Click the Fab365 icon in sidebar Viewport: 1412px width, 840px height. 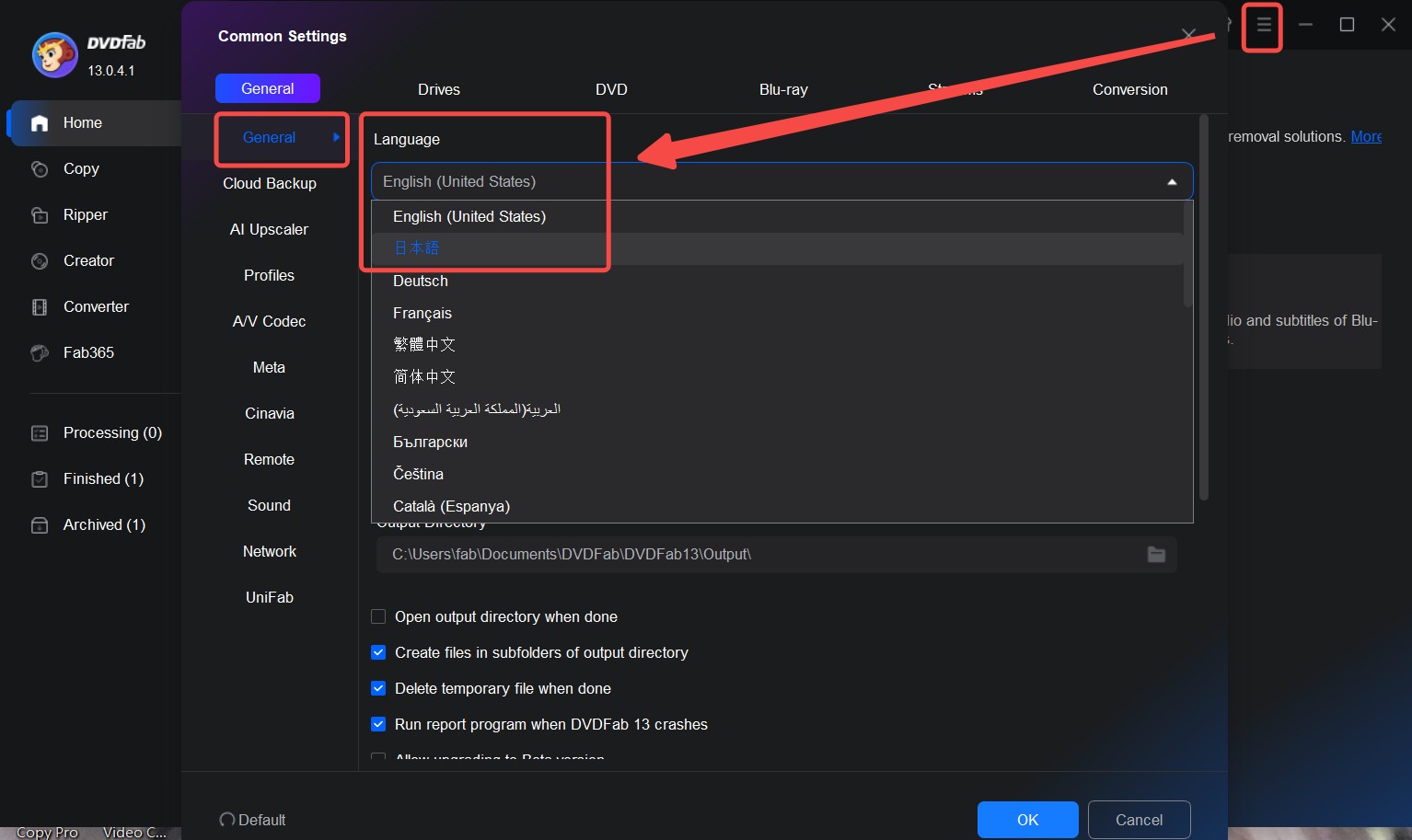coord(40,353)
